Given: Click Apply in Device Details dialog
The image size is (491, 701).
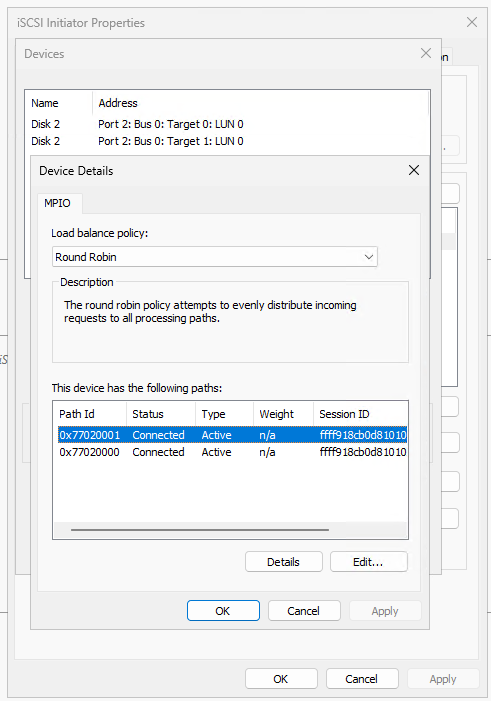Looking at the screenshot, I should pos(385,611).
